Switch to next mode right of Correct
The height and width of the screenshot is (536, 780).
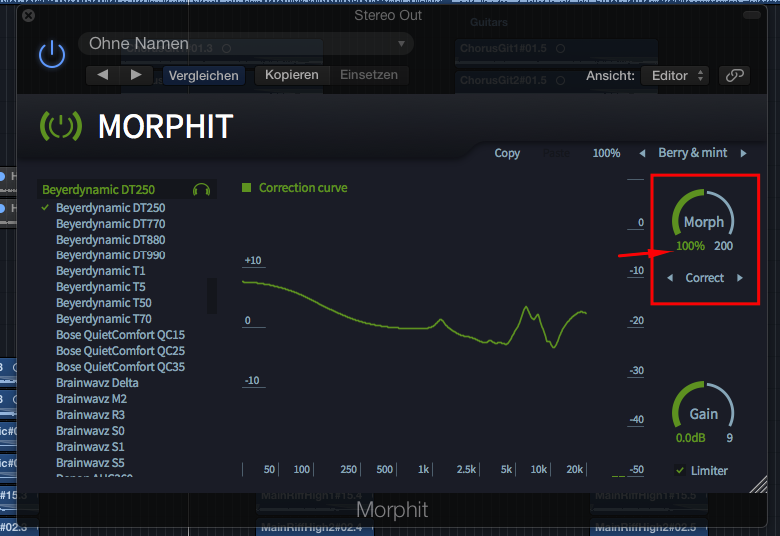[740, 278]
